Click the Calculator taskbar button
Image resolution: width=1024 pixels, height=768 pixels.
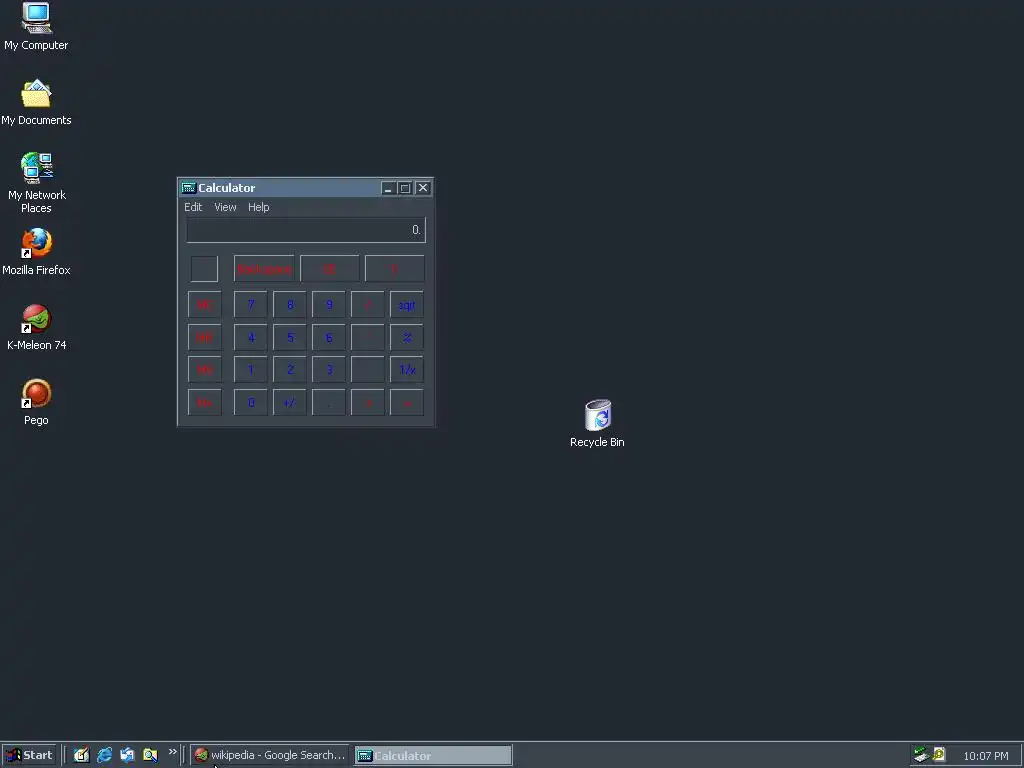pyautogui.click(x=434, y=756)
